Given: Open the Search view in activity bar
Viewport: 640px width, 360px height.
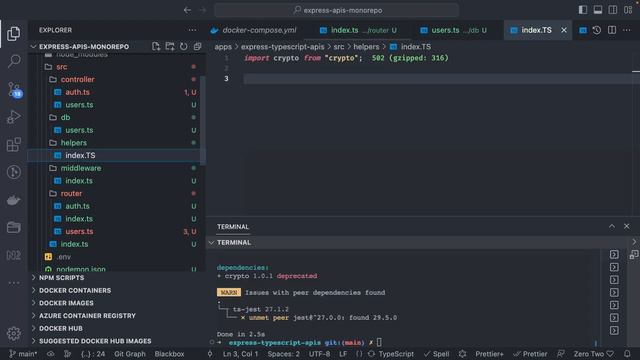Looking at the screenshot, I should [13, 61].
